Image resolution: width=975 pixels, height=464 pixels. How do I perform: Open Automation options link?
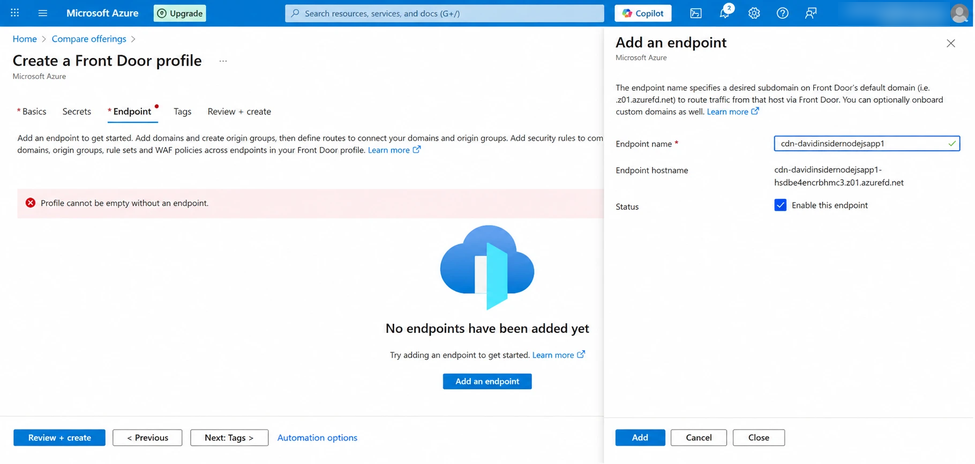coord(317,437)
